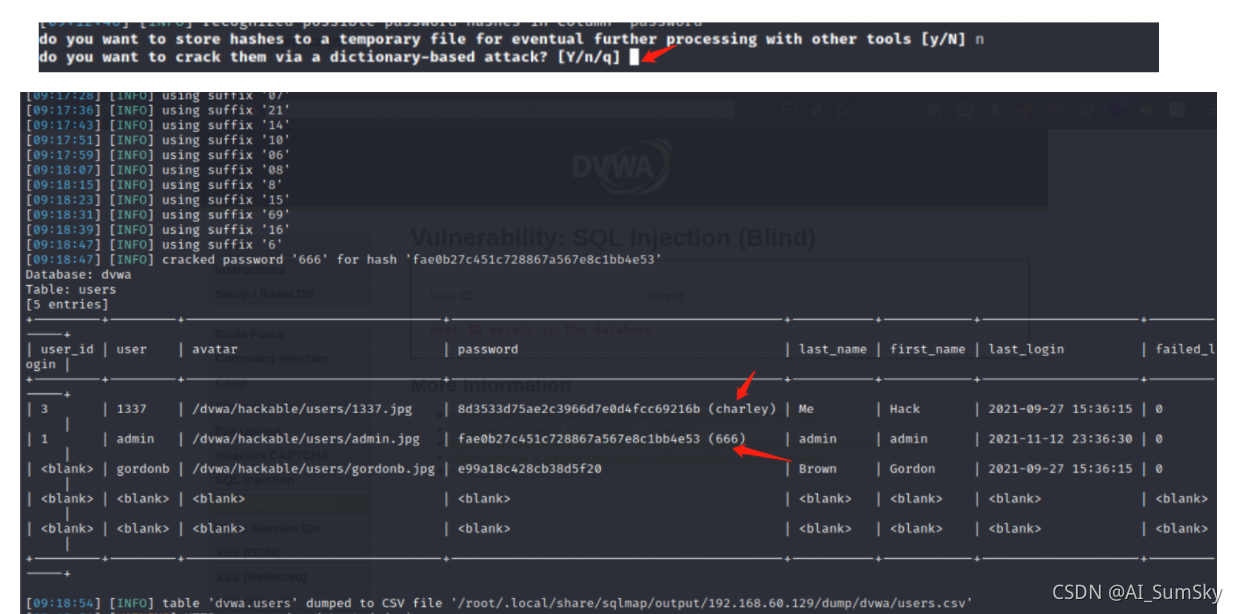Screen dimensions: 1238x614
Task: Select the log line using suffix '10'
Action: [158, 140]
